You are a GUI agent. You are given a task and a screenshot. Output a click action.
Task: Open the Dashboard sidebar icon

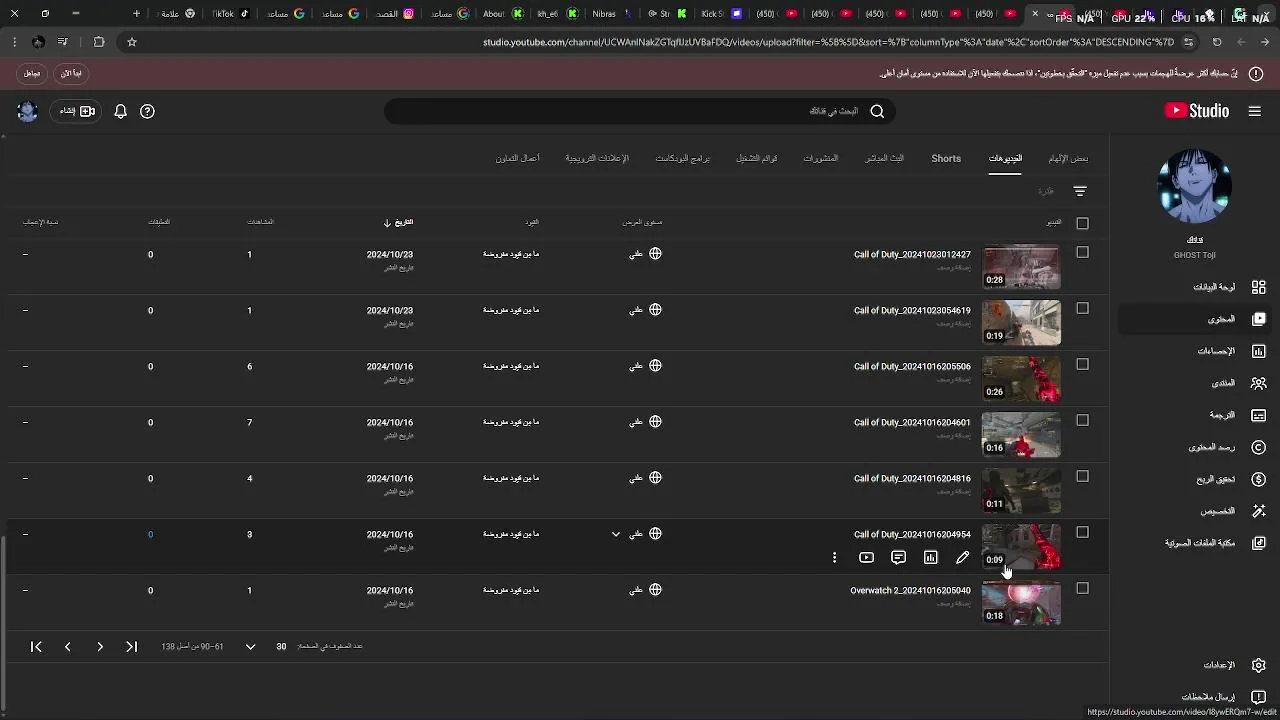coord(1258,287)
